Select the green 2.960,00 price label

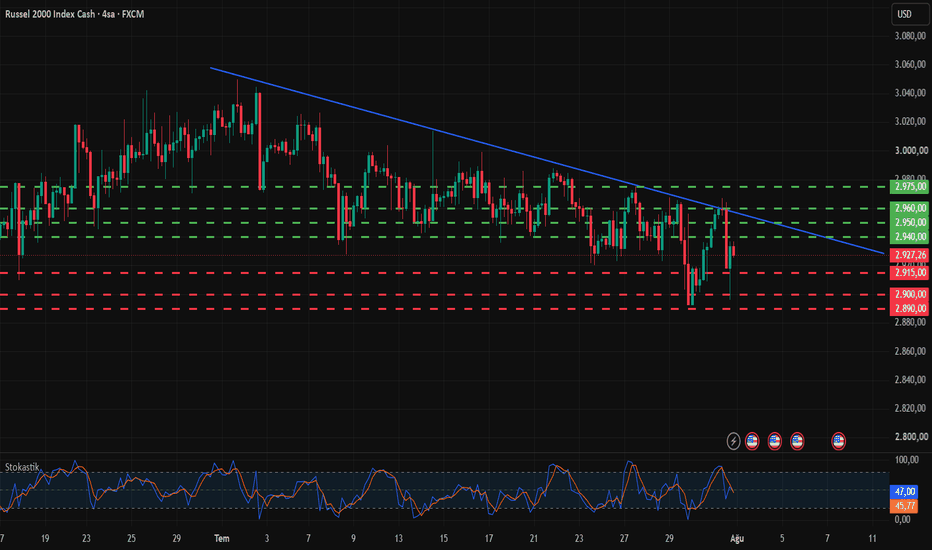(x=909, y=208)
